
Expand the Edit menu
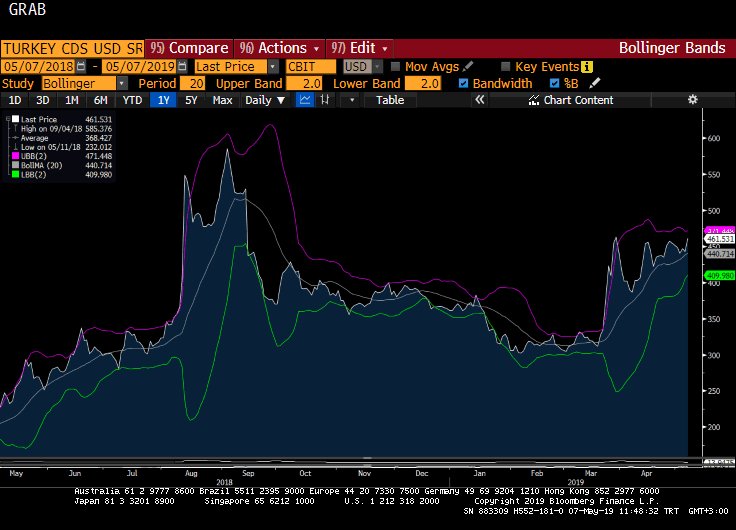[x=360, y=48]
